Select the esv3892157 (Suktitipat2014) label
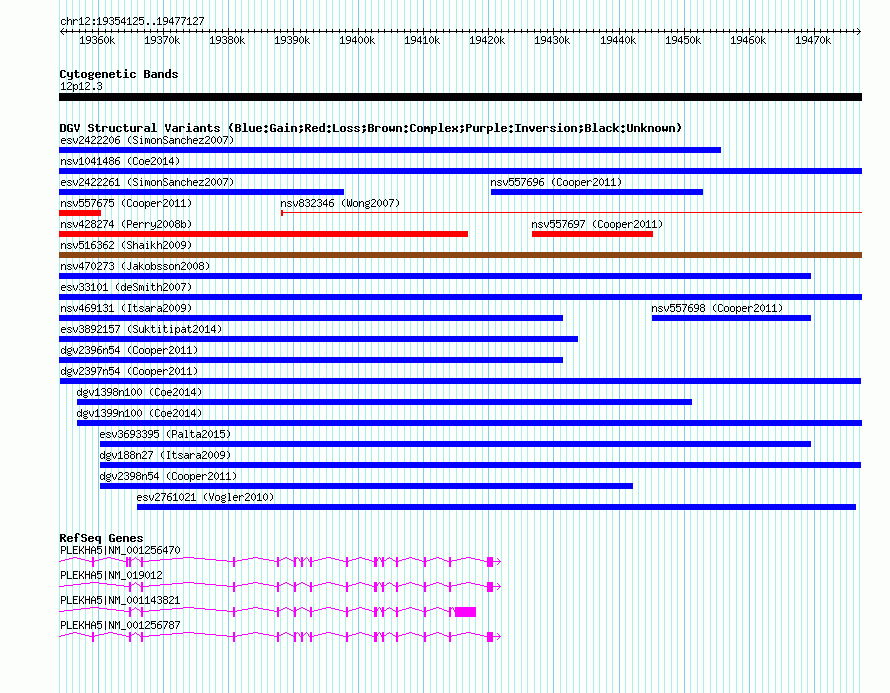This screenshot has width=890, height=693. pos(141,329)
